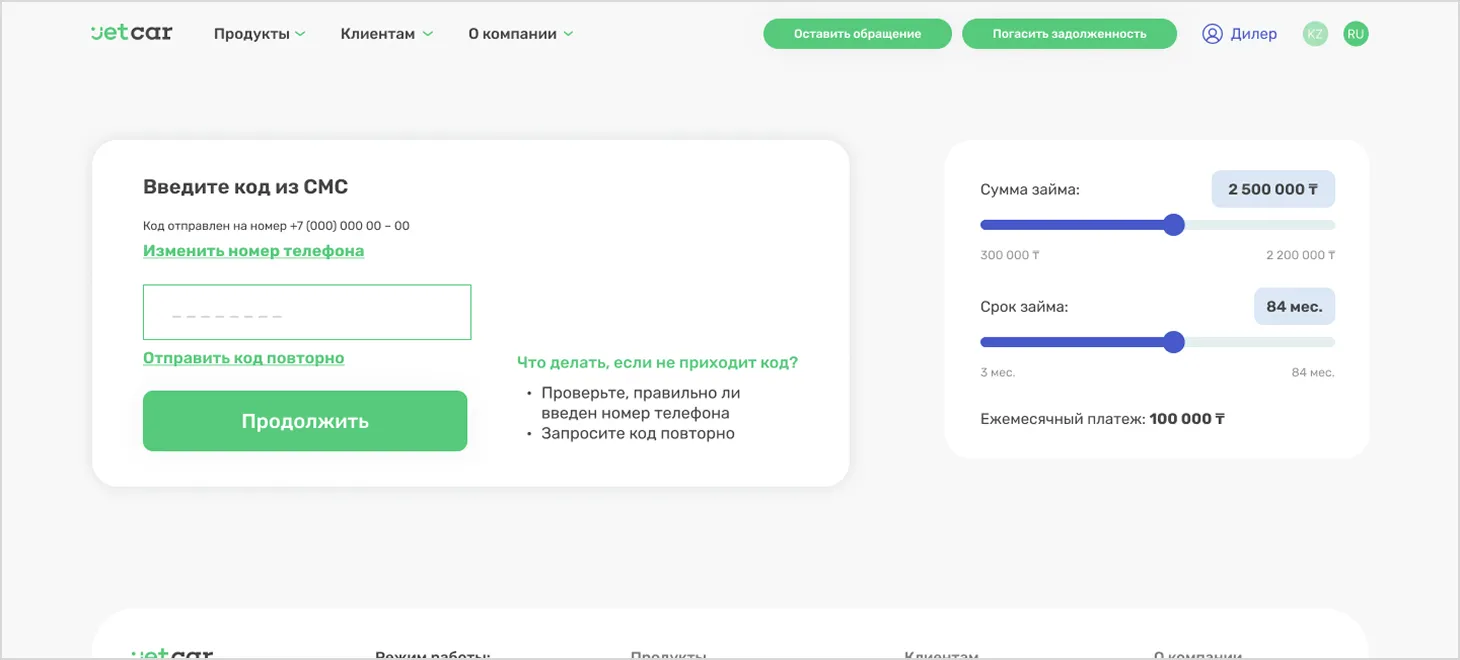Viewport: 1460px width, 660px height.
Task: Click Отправить код повторно link
Action: tap(244, 357)
